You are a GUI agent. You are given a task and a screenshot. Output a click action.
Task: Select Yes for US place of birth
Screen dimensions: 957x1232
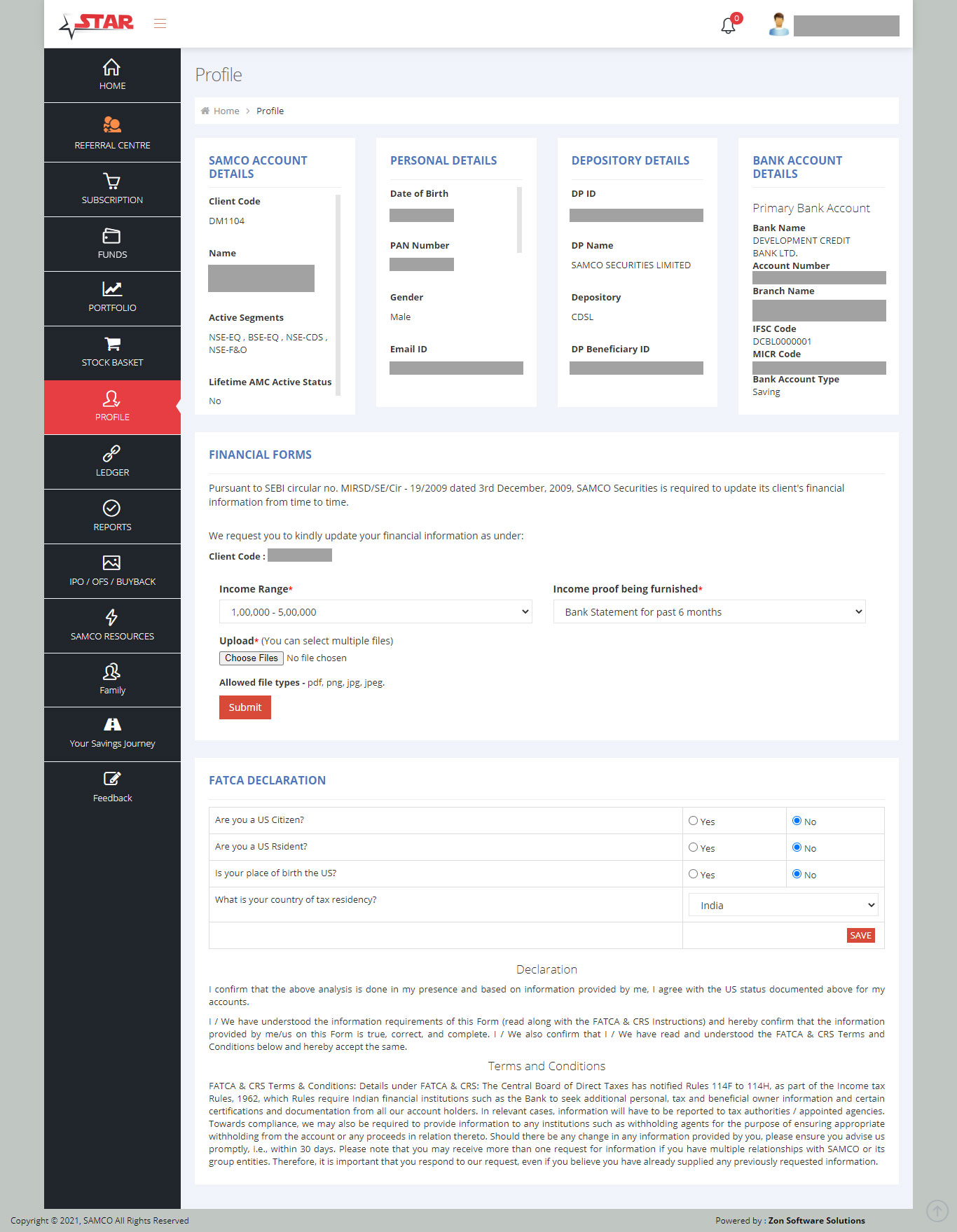point(693,874)
